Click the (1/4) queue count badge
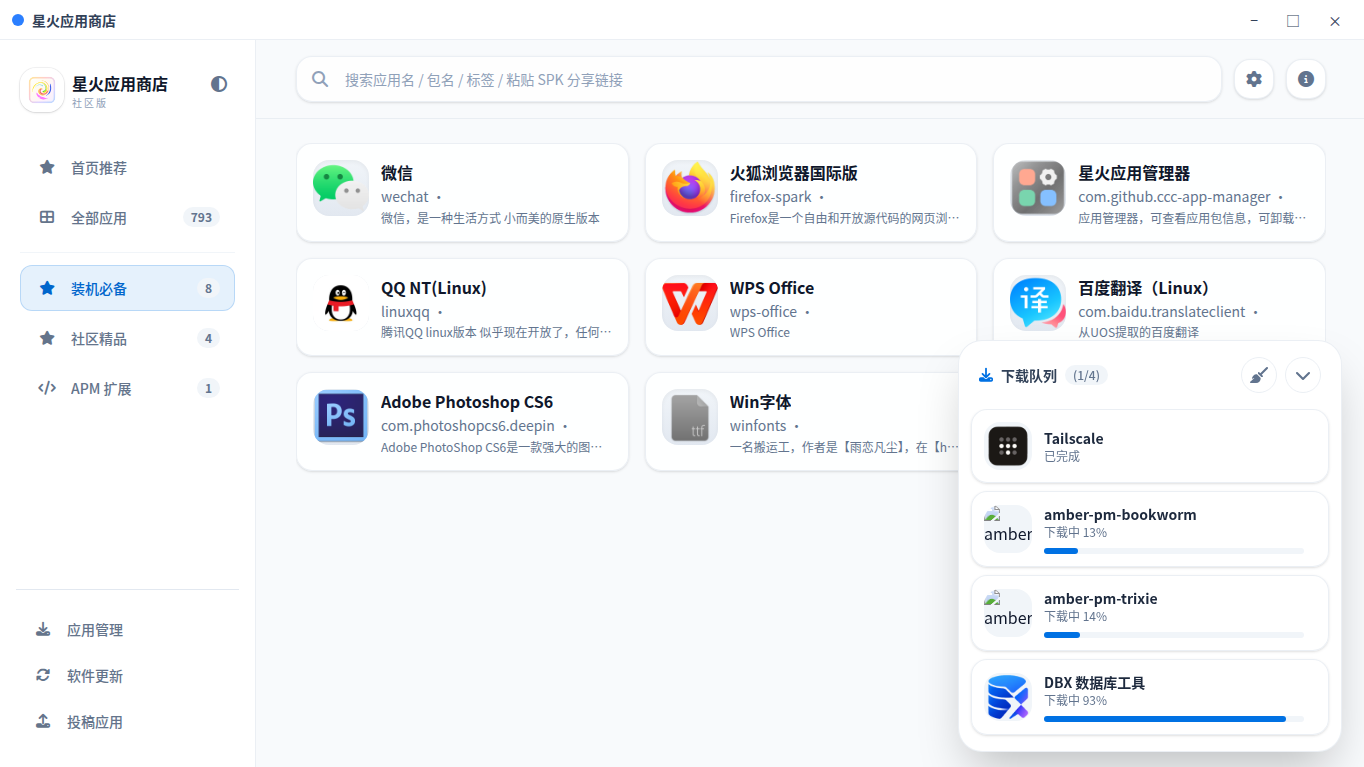 coord(1086,376)
